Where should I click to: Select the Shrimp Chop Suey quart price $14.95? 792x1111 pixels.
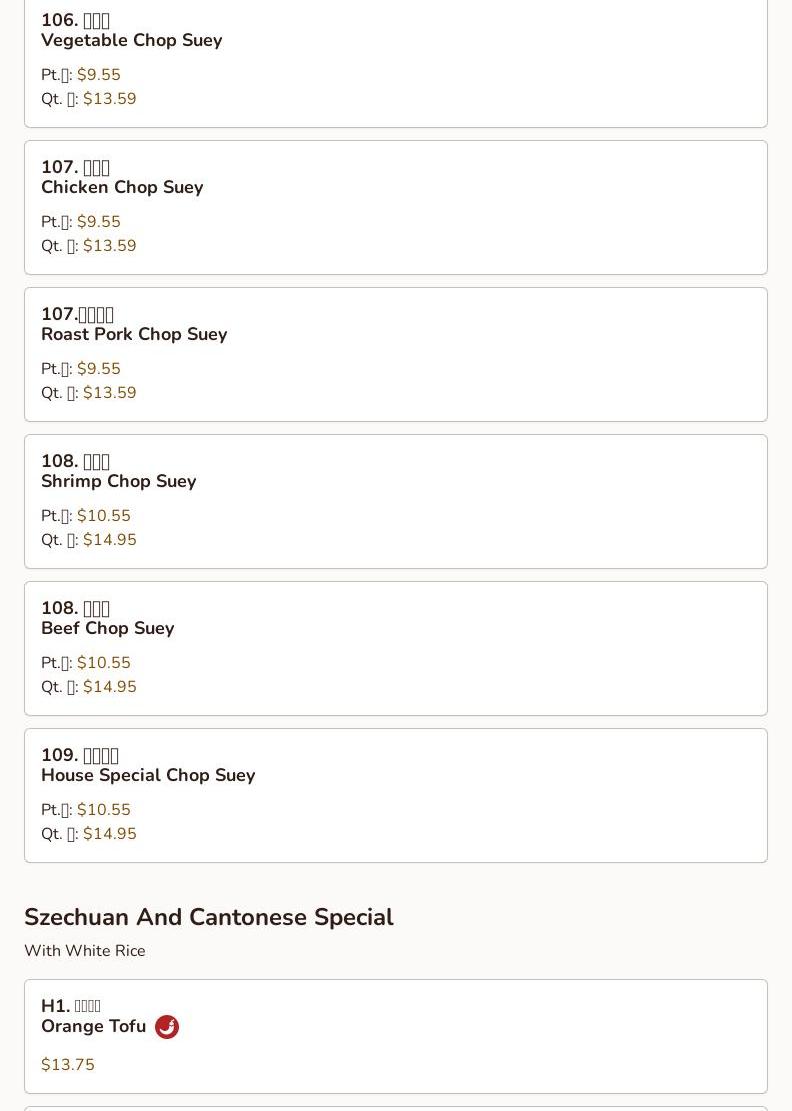[110, 539]
